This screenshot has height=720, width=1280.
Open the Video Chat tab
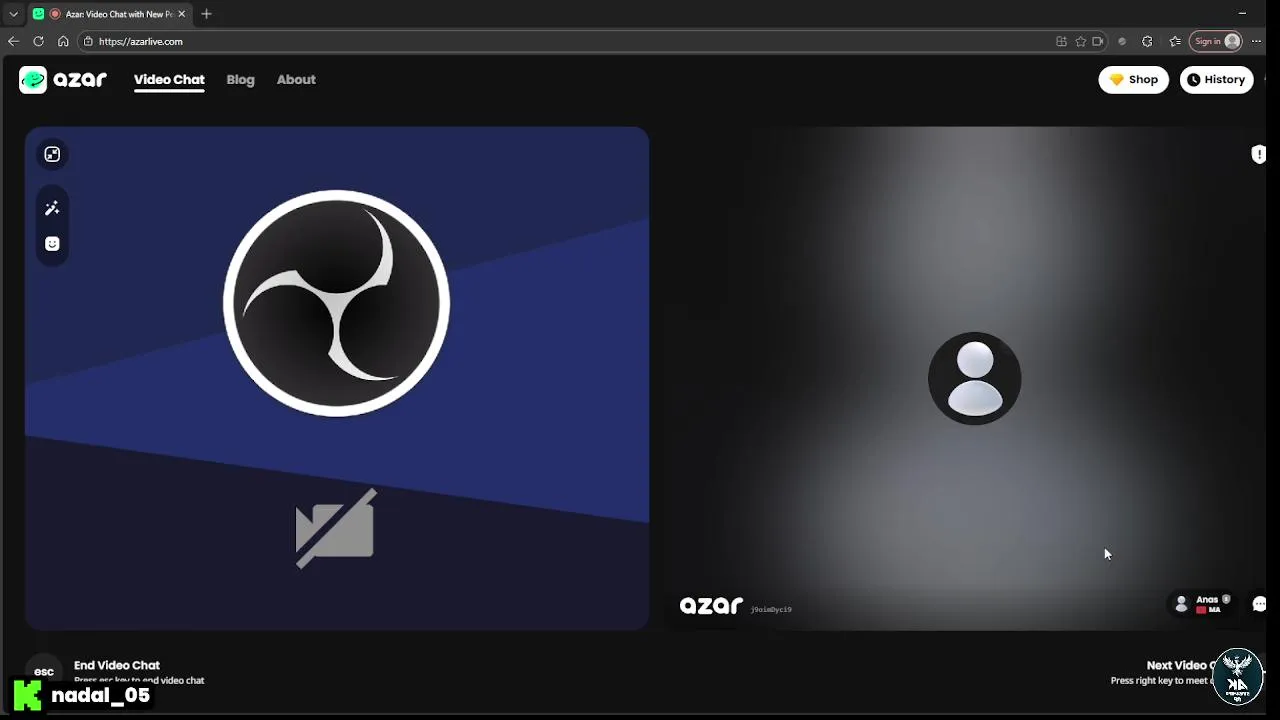169,80
